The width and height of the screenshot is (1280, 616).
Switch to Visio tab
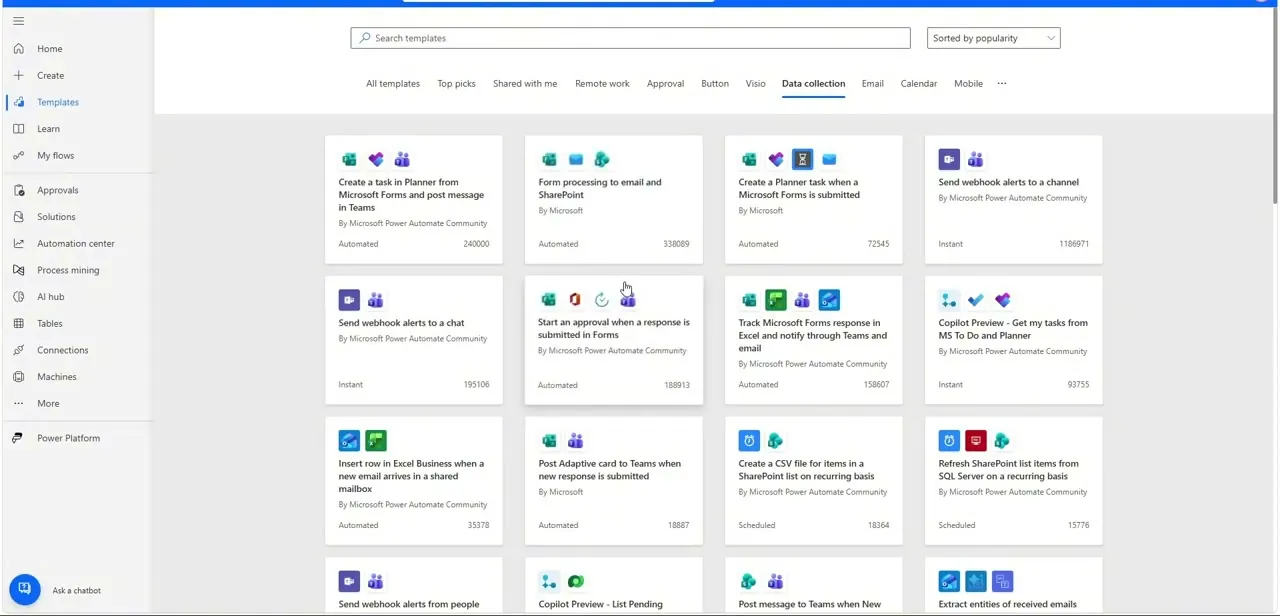755,83
